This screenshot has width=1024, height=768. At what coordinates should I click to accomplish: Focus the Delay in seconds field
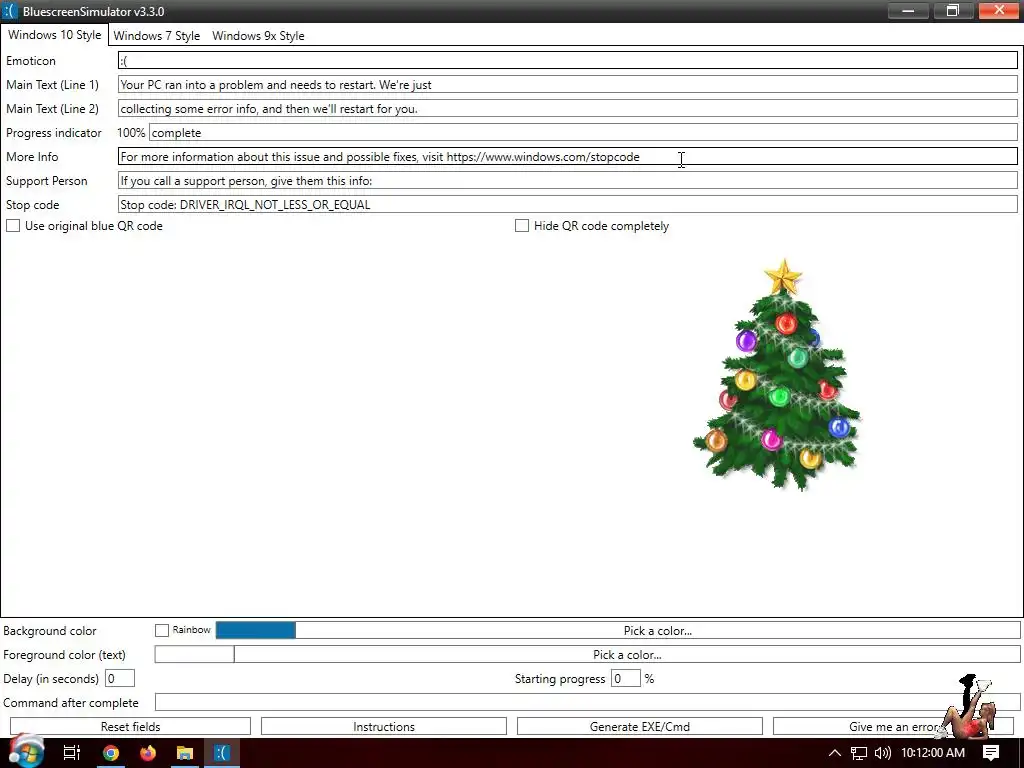120,679
